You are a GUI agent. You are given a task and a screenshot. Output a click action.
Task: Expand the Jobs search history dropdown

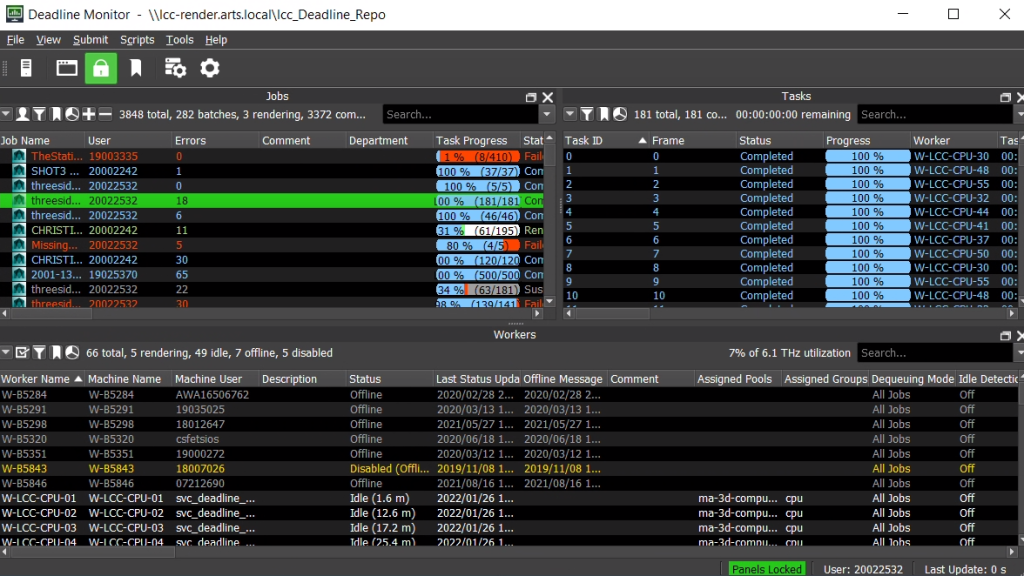tap(547, 114)
